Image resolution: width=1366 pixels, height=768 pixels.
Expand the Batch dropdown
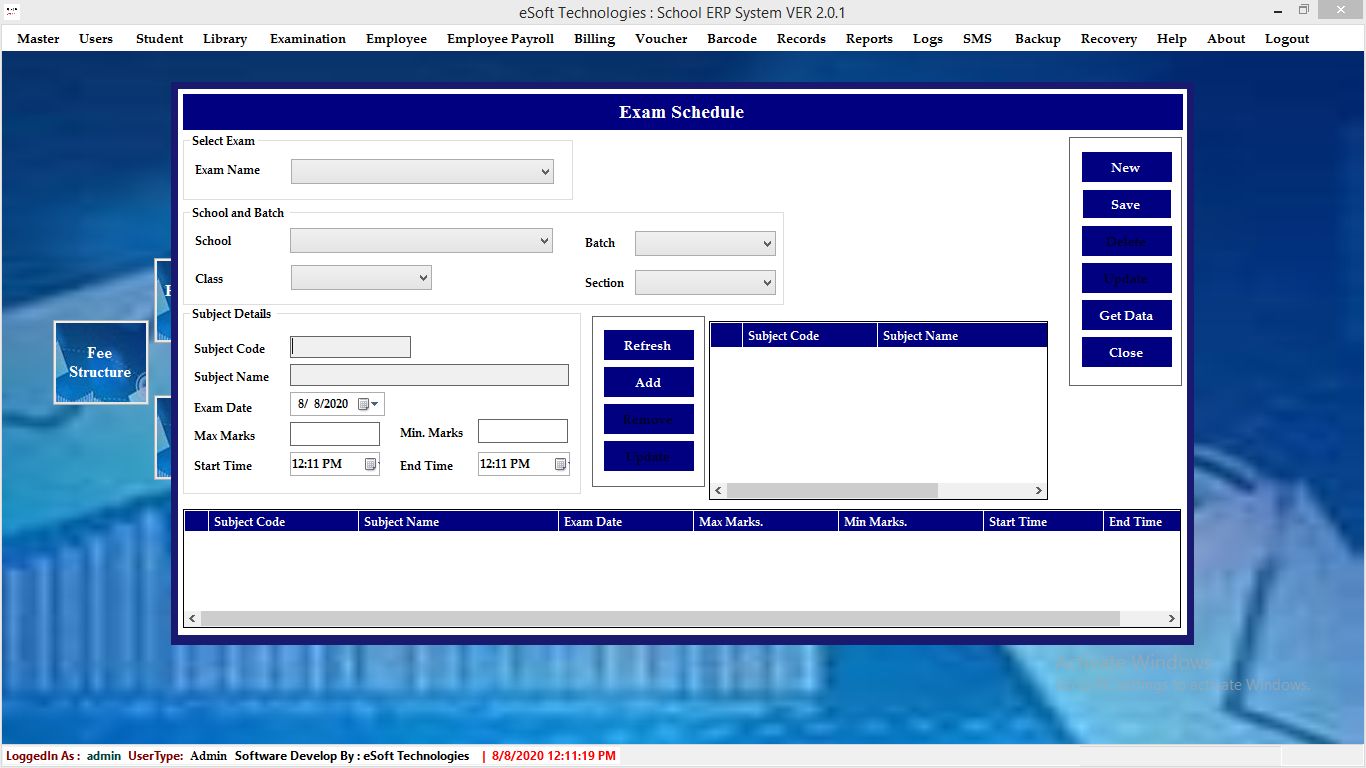coord(767,244)
